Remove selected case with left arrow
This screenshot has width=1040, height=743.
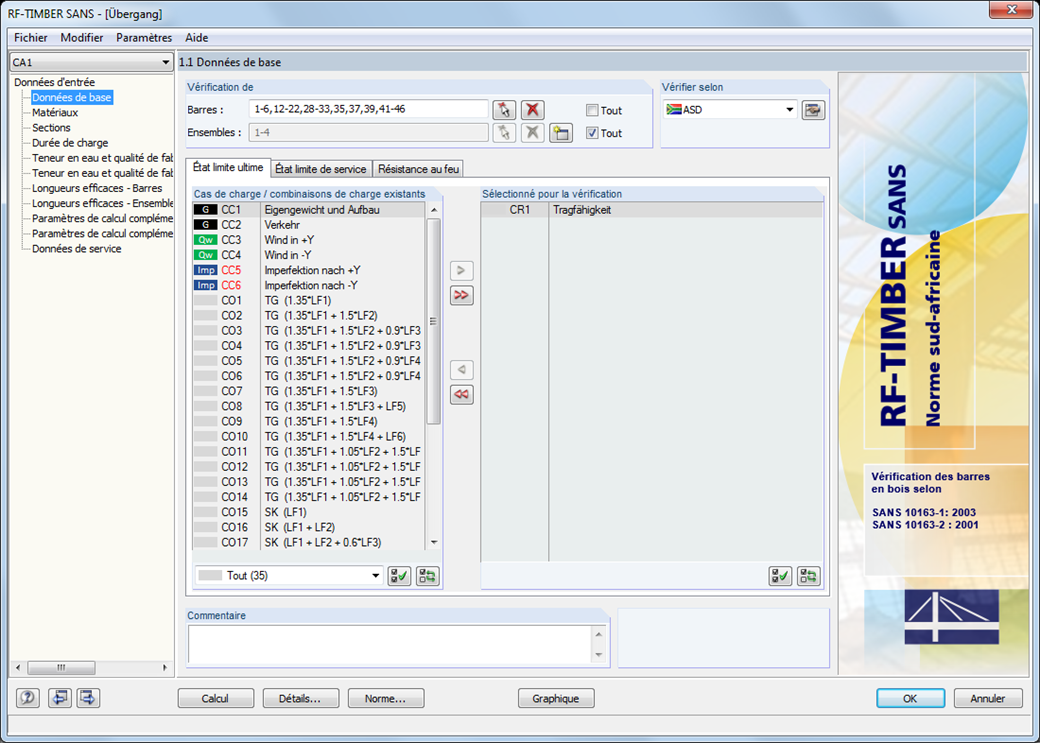pyautogui.click(x=462, y=370)
